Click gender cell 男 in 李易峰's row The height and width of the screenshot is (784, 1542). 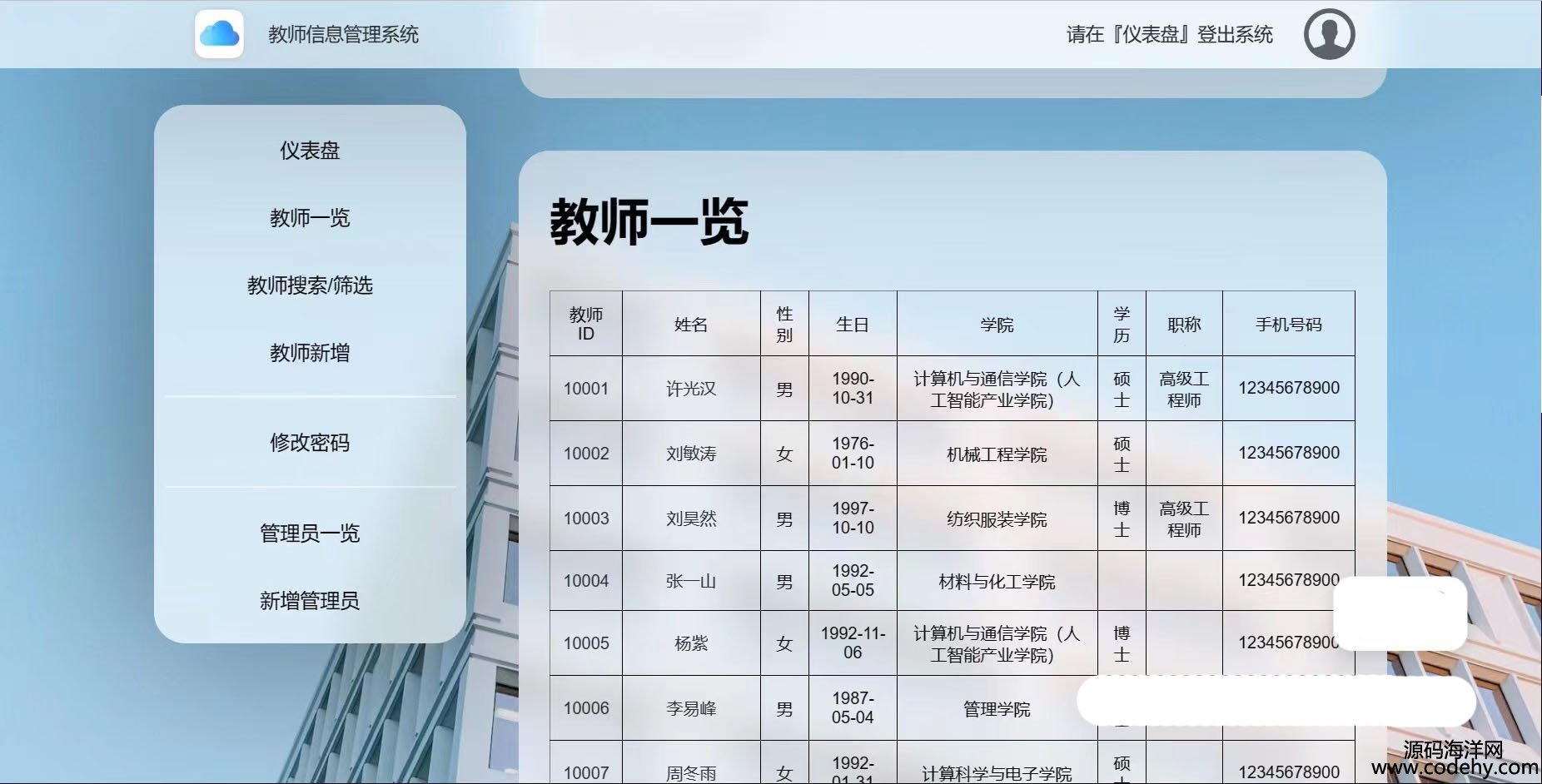pyautogui.click(x=784, y=708)
